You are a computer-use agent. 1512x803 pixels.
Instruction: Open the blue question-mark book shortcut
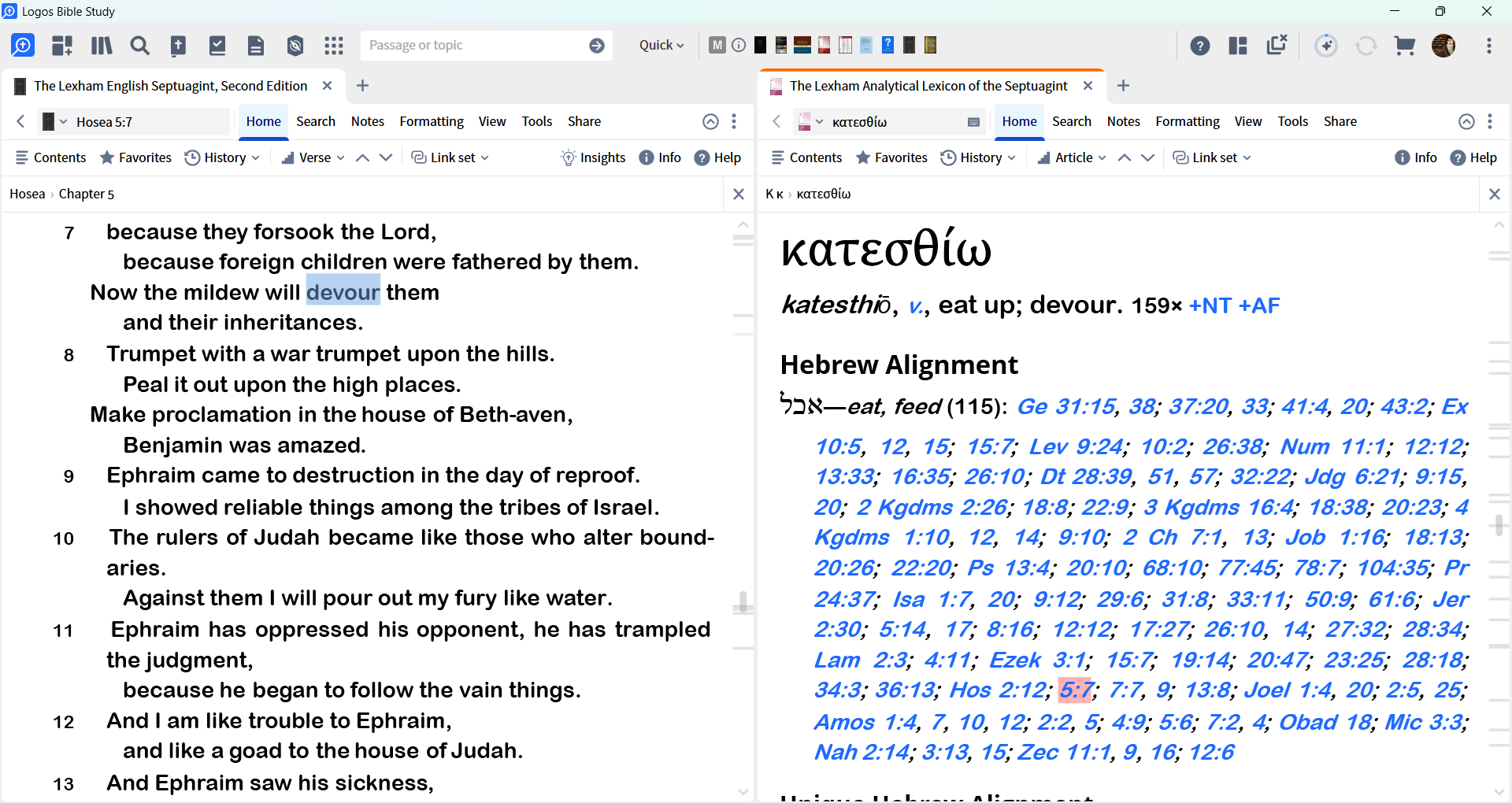(x=888, y=45)
